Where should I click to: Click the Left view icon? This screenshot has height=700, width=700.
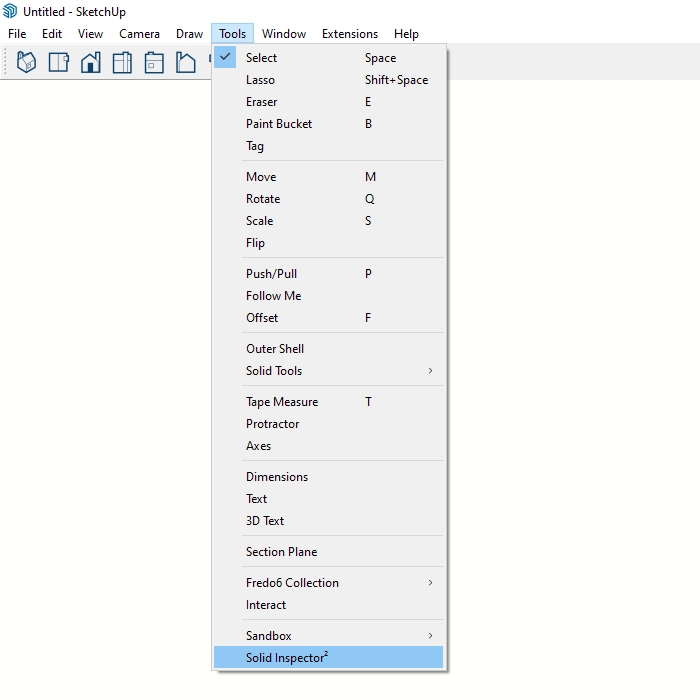(186, 62)
